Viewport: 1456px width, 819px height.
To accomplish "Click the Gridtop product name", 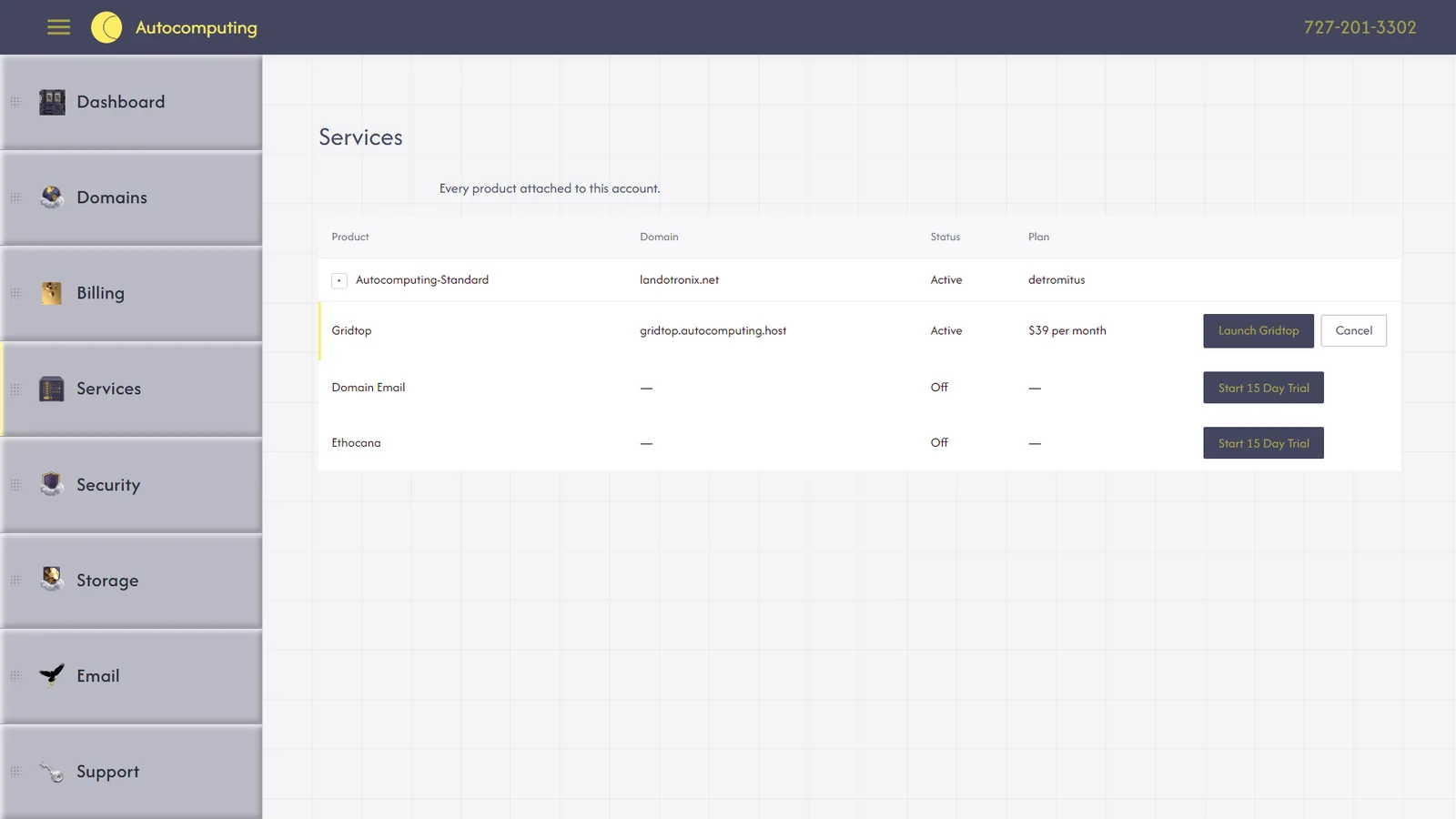I will tap(351, 330).
